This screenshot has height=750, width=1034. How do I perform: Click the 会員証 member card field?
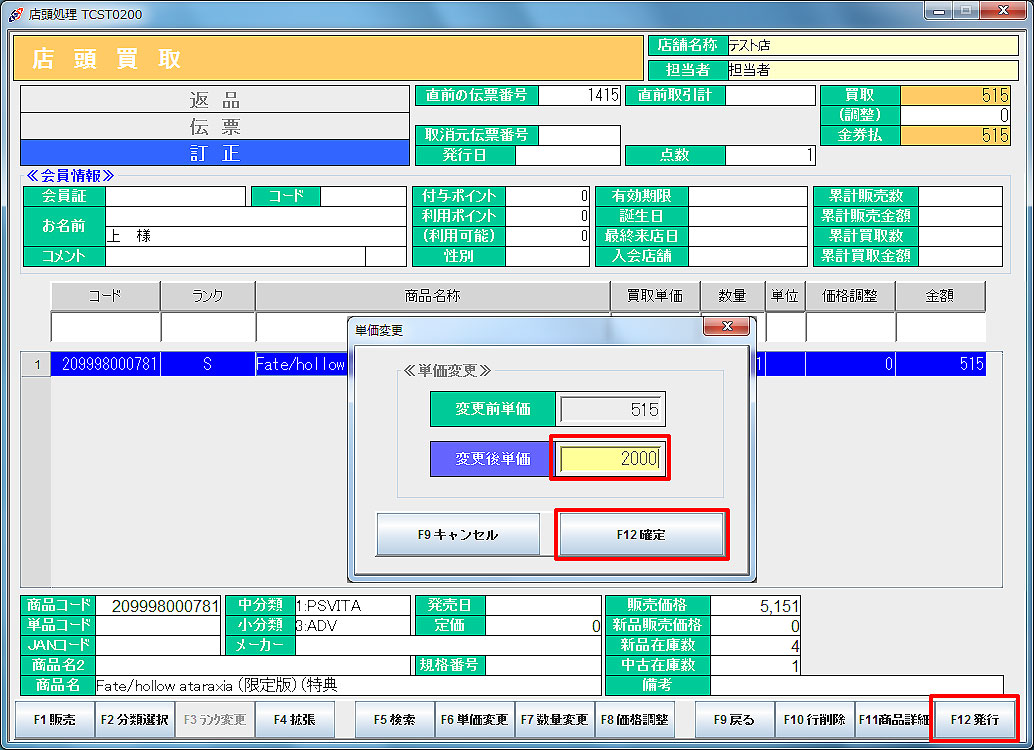pos(175,196)
